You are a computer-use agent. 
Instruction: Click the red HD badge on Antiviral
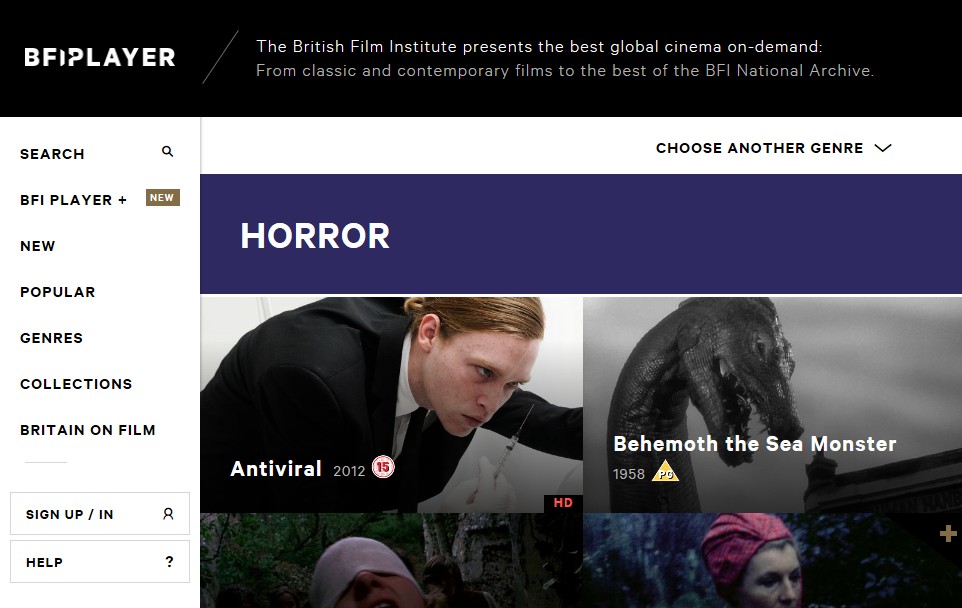pos(563,503)
